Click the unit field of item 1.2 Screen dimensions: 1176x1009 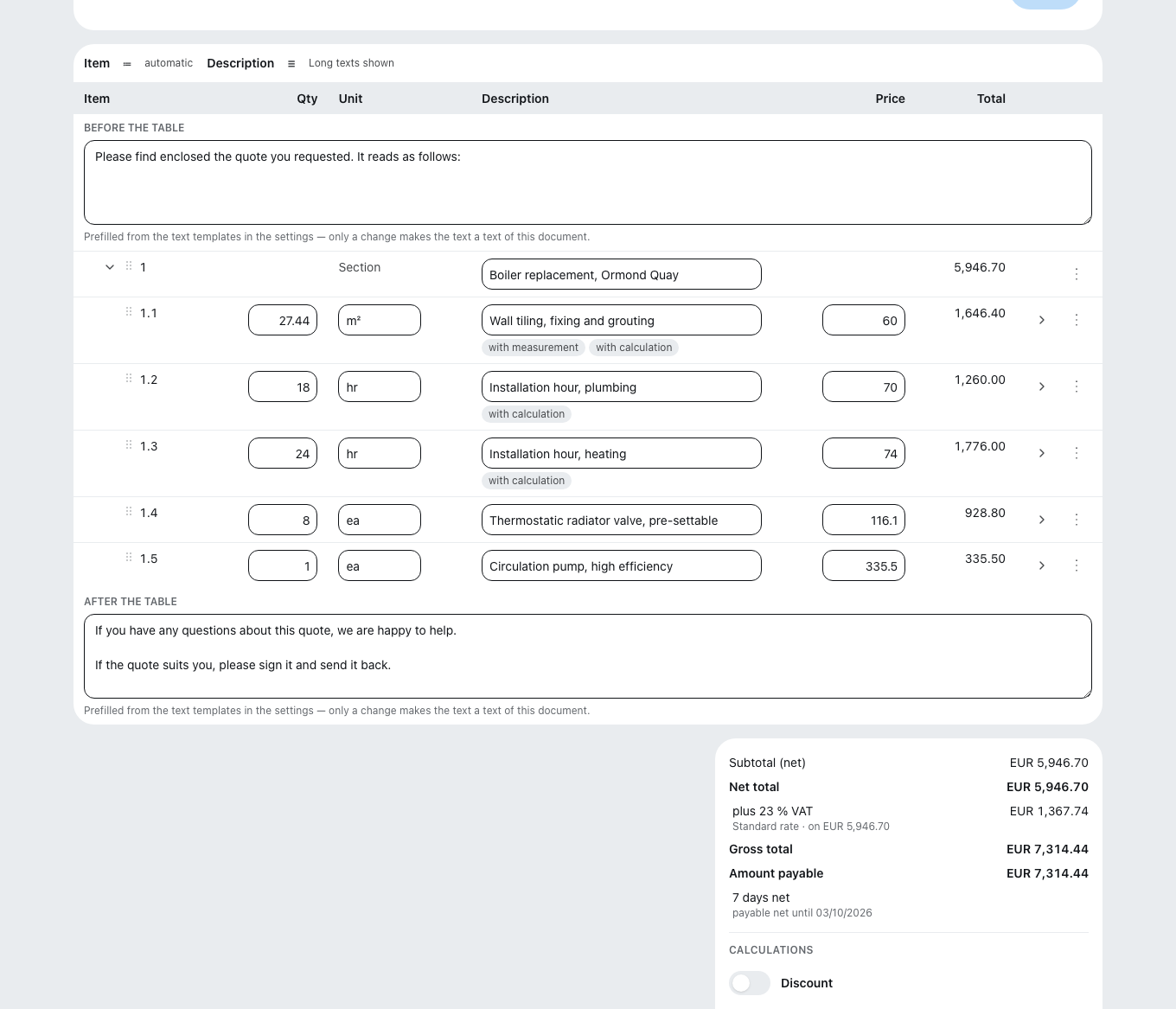[x=380, y=386]
